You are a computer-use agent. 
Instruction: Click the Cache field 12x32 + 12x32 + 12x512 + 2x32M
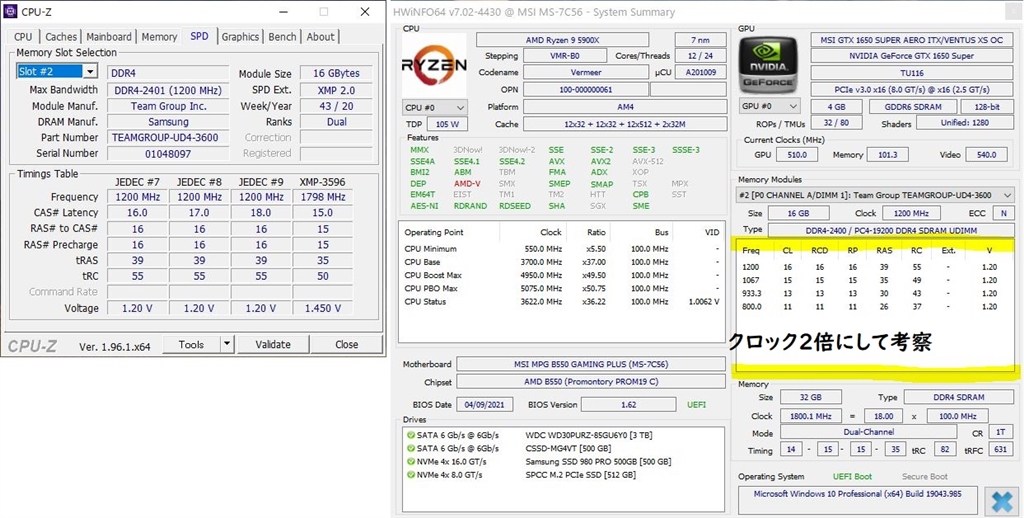(x=624, y=124)
